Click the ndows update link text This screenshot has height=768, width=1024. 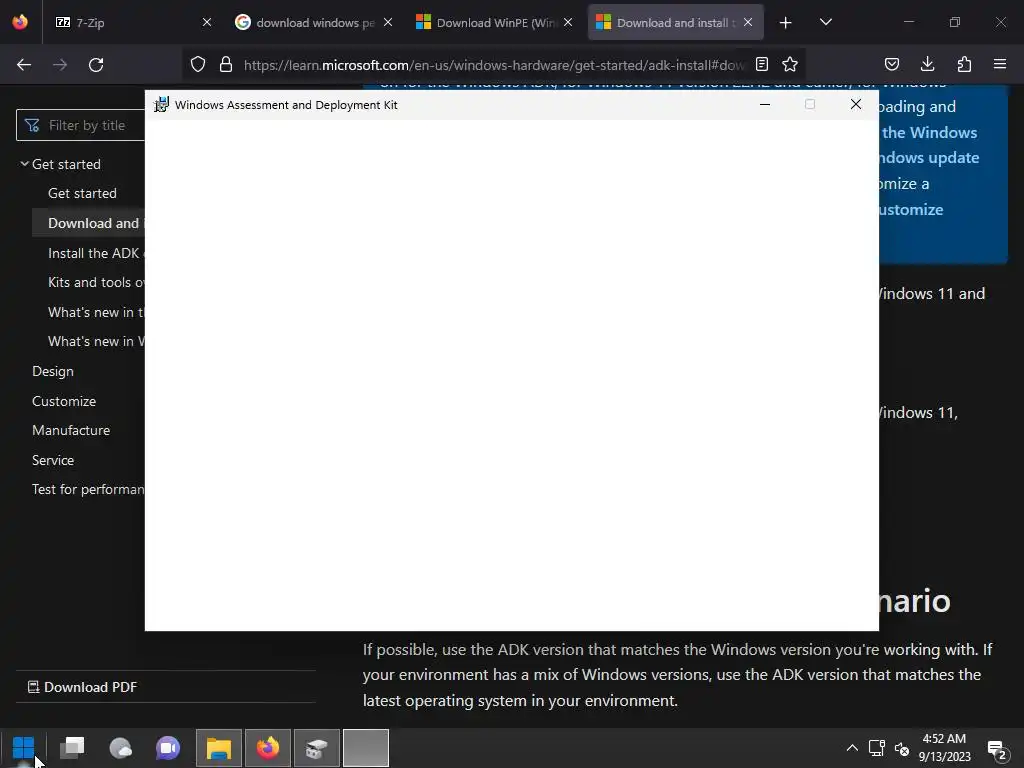pos(929,158)
